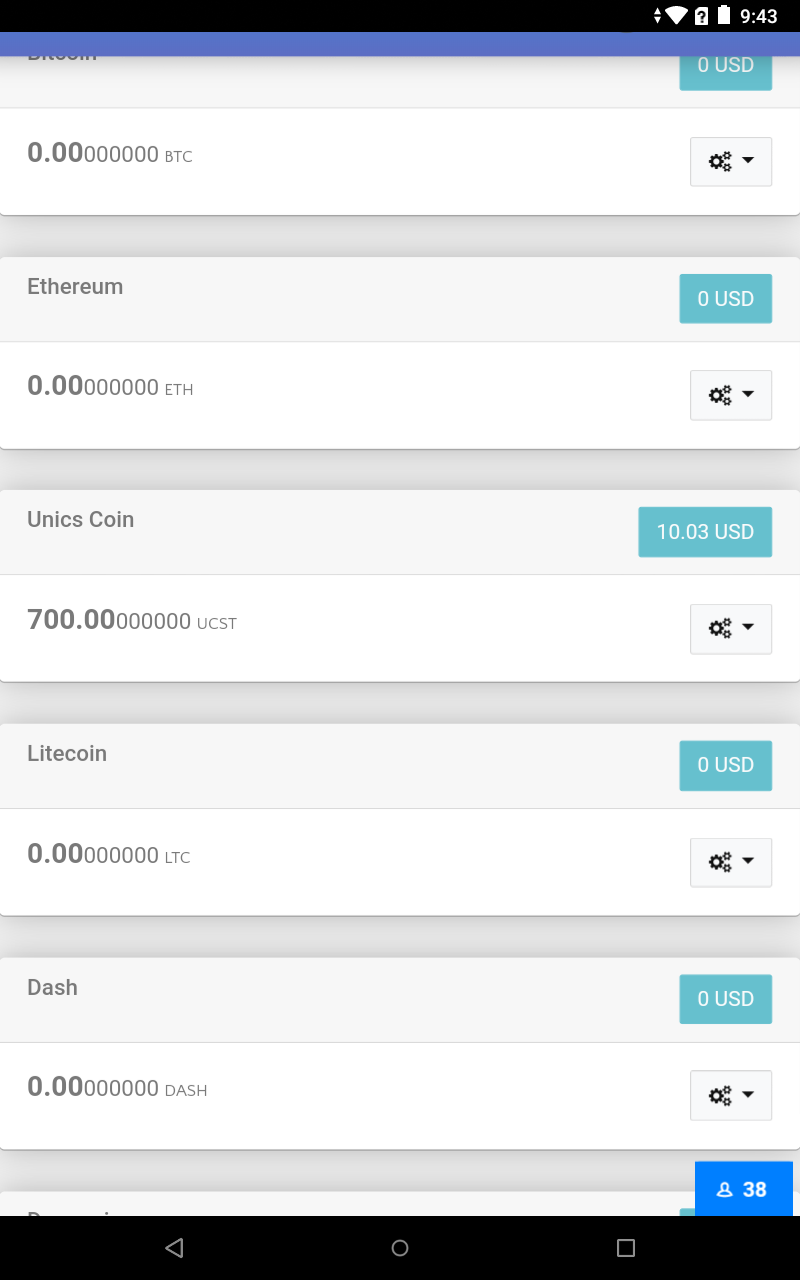The width and height of the screenshot is (800, 1280).
Task: Click the 0 USD button for Dash
Action: [x=726, y=998]
